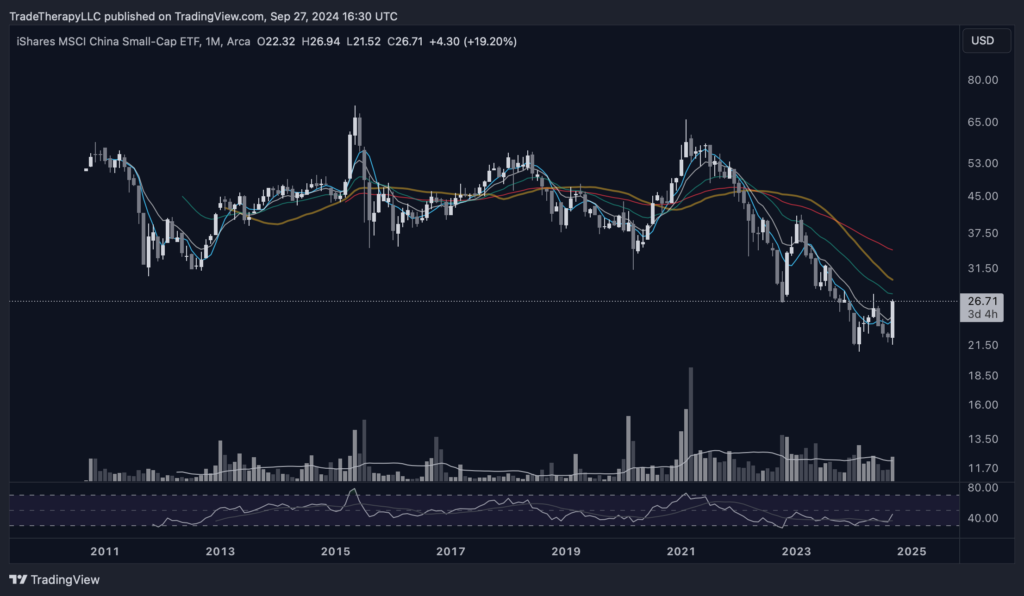The image size is (1024, 596).
Task: Click the TradeTherapyLLC publisher name
Action: [51, 16]
